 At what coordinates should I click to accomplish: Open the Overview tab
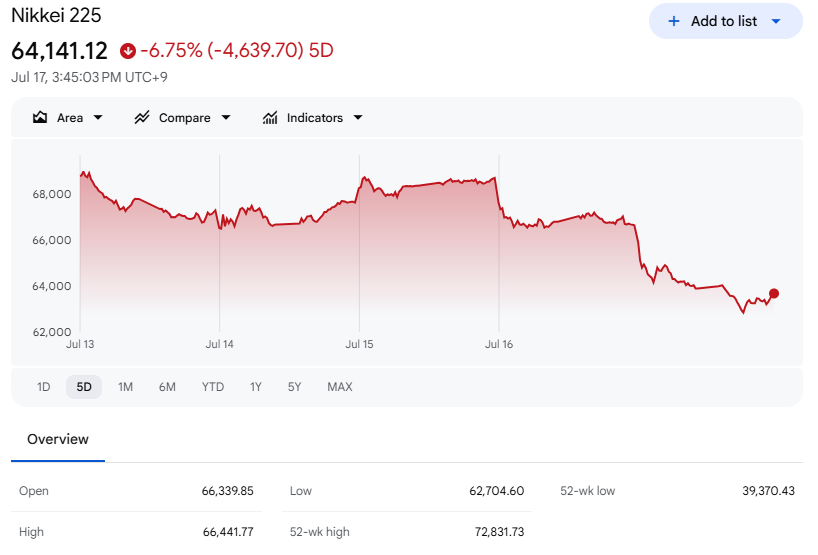pyautogui.click(x=58, y=440)
